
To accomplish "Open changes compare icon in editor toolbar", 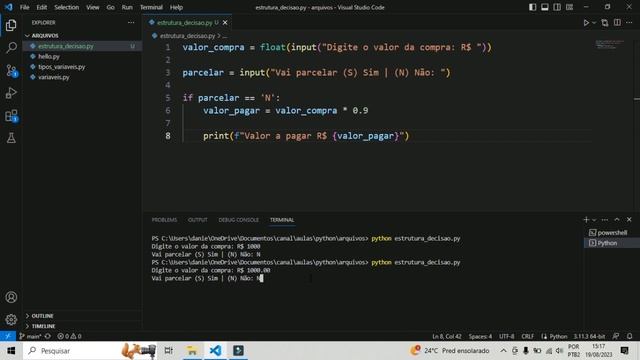I will [605, 23].
